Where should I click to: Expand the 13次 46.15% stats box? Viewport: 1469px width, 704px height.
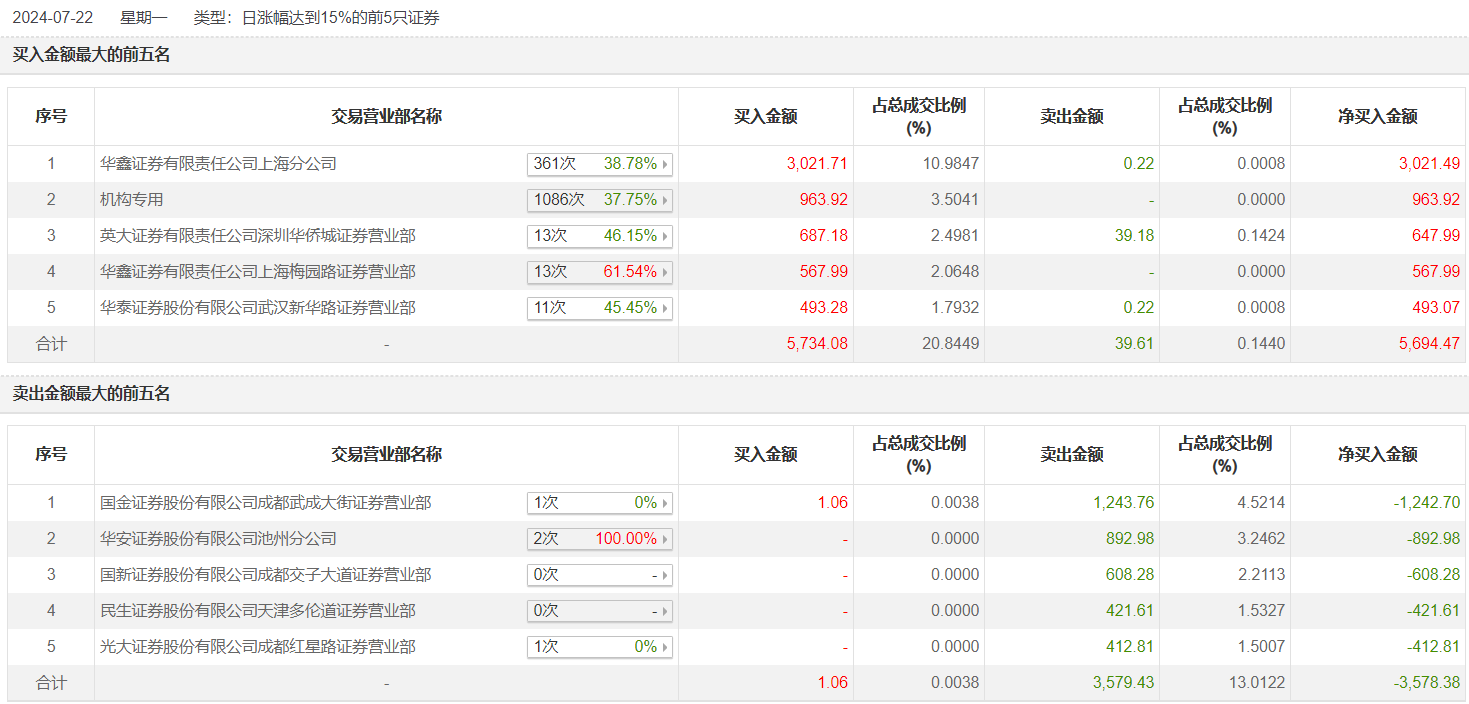point(665,236)
